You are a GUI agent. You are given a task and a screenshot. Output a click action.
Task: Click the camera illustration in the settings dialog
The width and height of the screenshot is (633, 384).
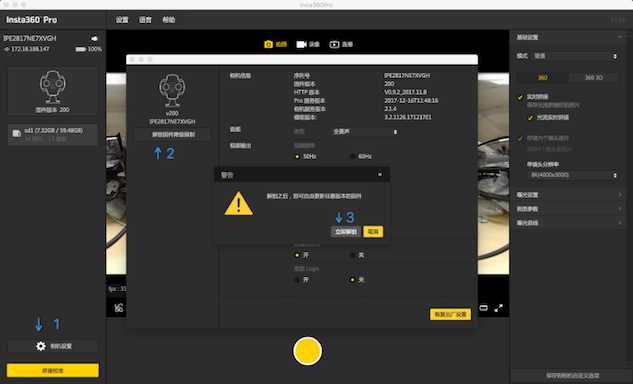point(172,90)
